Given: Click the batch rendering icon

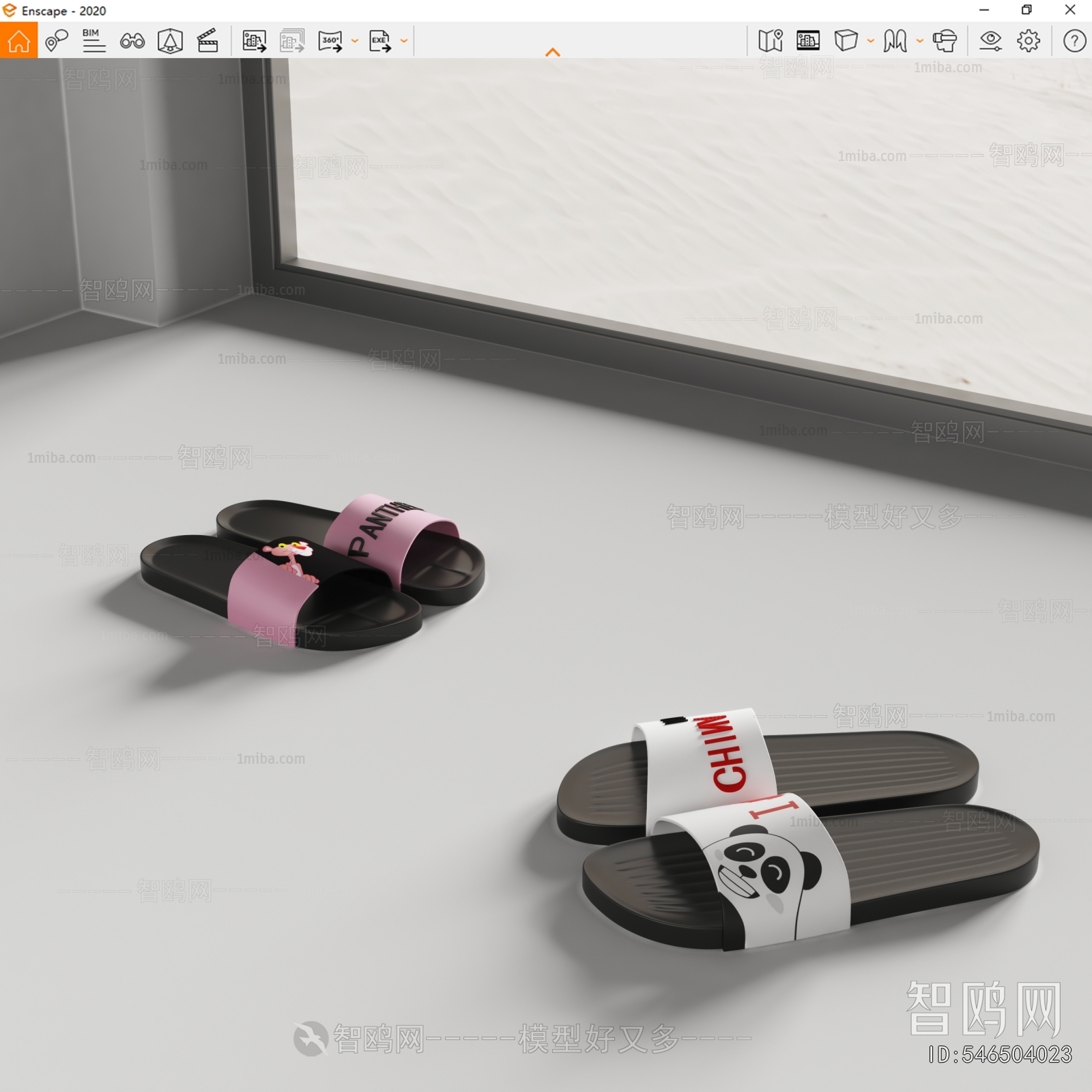Looking at the screenshot, I should point(292,41).
